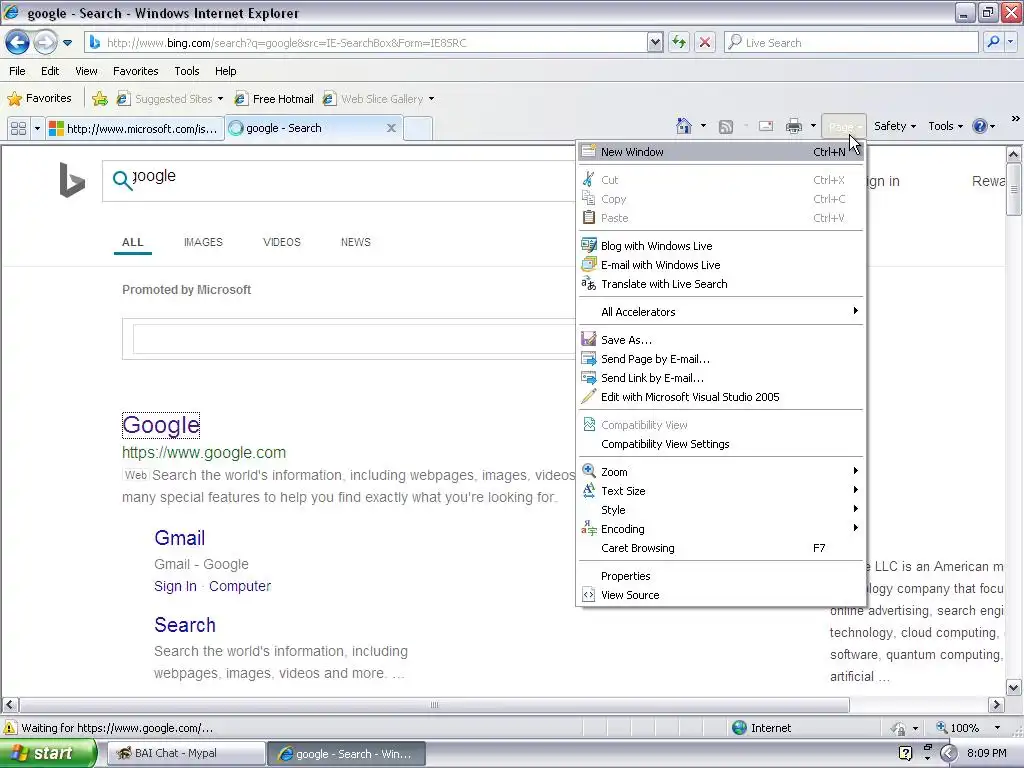Screen dimensions: 1024x768
Task: Open the recent pages dropdown next to Forward
Action: pyautogui.click(x=67, y=43)
